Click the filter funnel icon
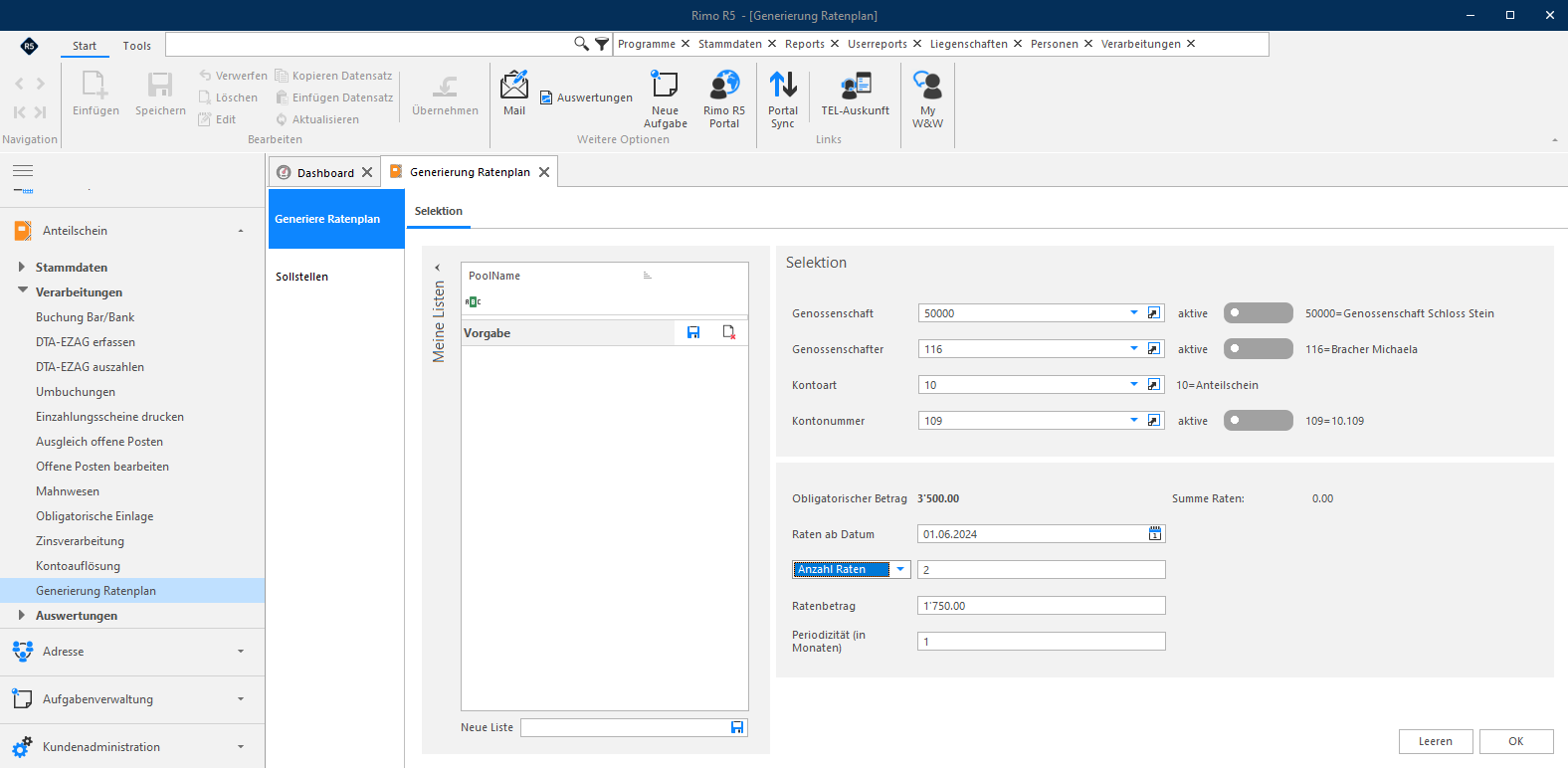 (x=602, y=44)
